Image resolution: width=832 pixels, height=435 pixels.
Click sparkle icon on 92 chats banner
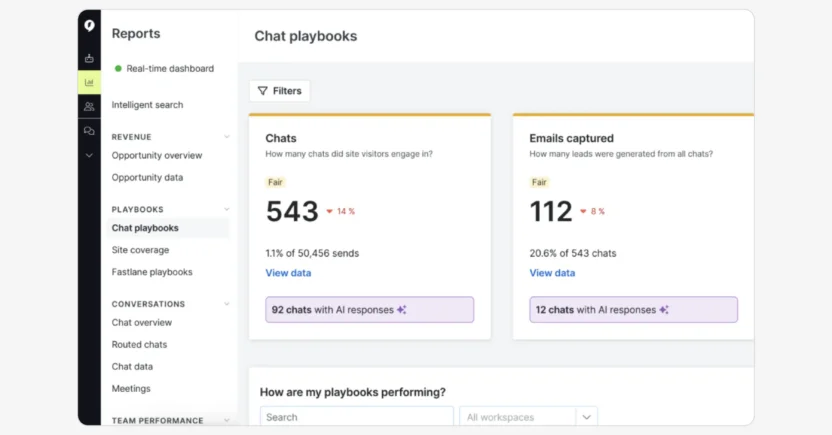pos(401,310)
